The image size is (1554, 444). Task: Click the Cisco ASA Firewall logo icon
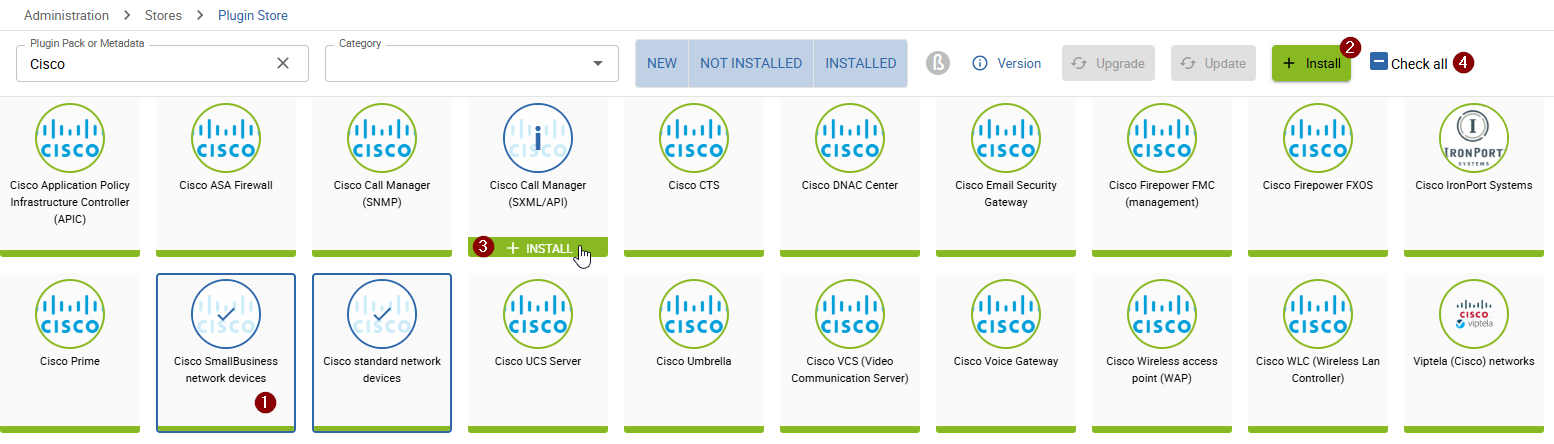pos(226,138)
